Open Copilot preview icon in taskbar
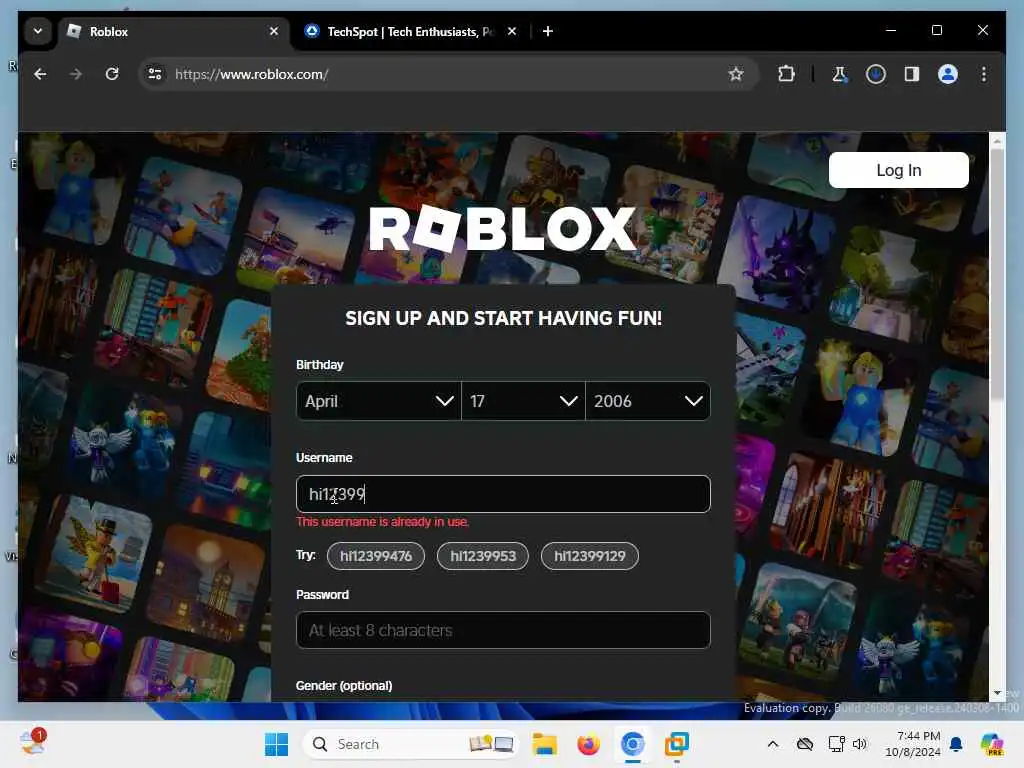 pyautogui.click(x=992, y=744)
